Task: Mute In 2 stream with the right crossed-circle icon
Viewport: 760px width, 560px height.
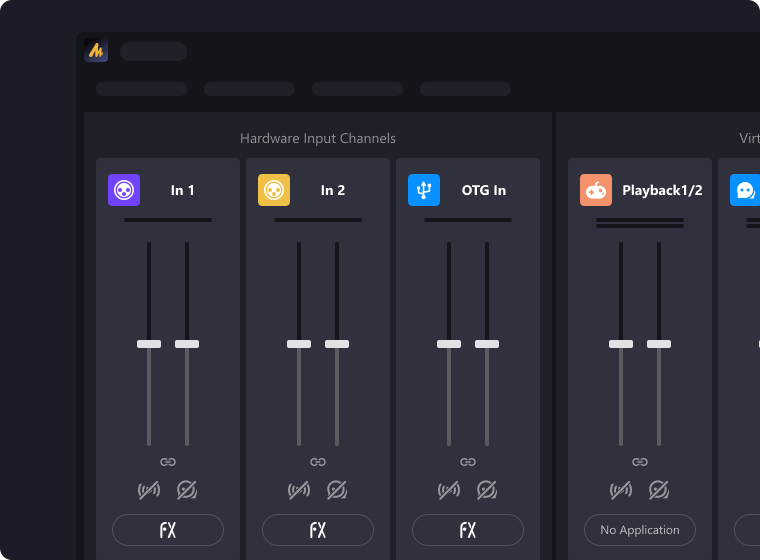Action: click(x=337, y=490)
